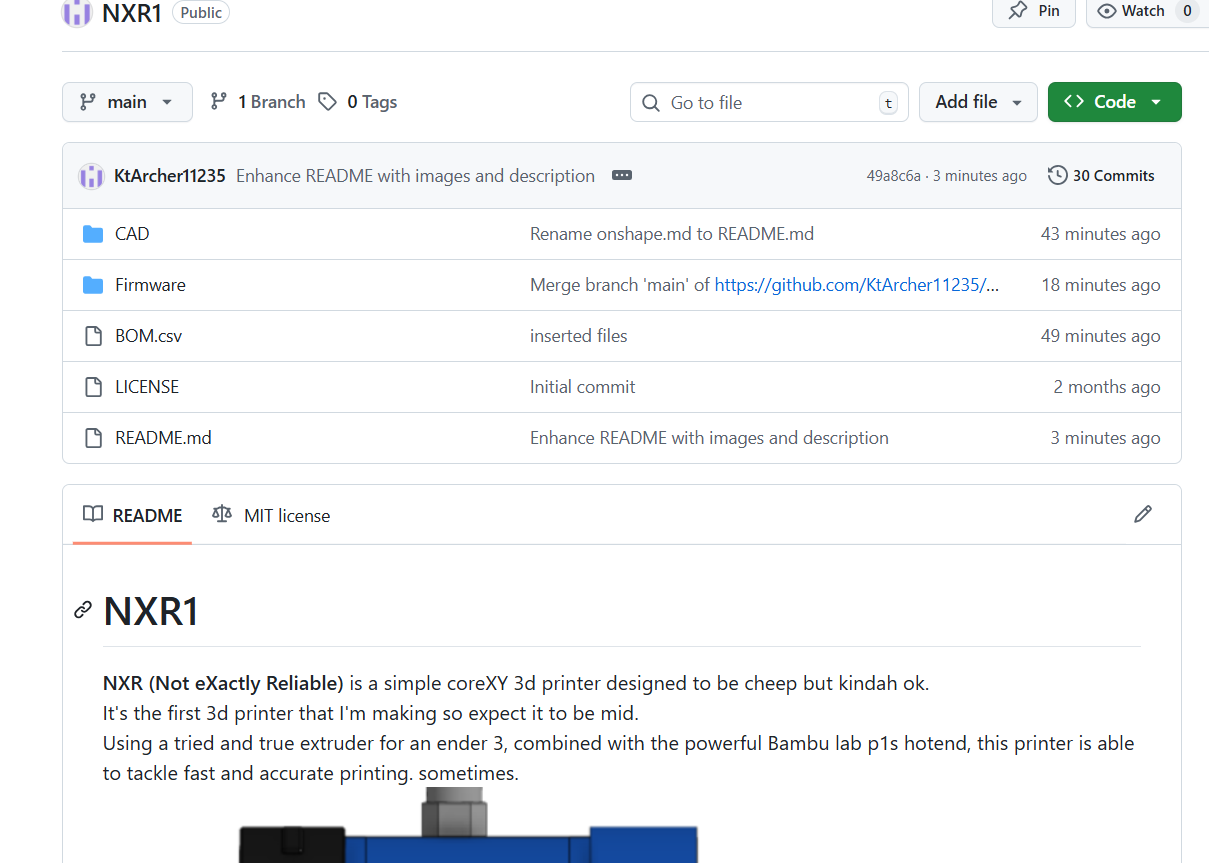Viewport: 1209px width, 863px height.
Task: Pin the repository with Pin button
Action: tap(1033, 11)
